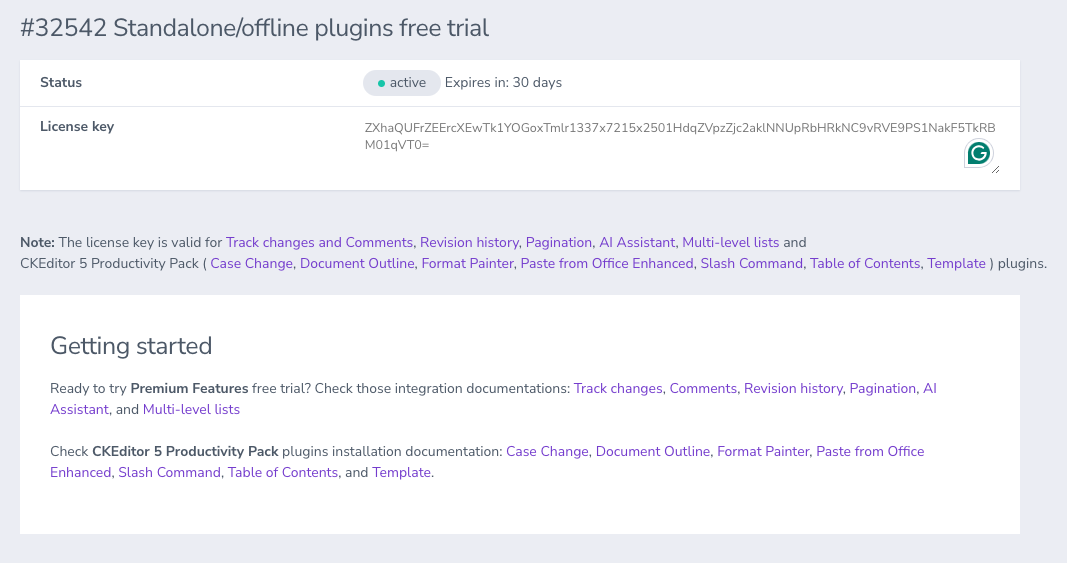Image resolution: width=1067 pixels, height=563 pixels.
Task: Open AI Assistant link in the note
Action: tap(637, 242)
